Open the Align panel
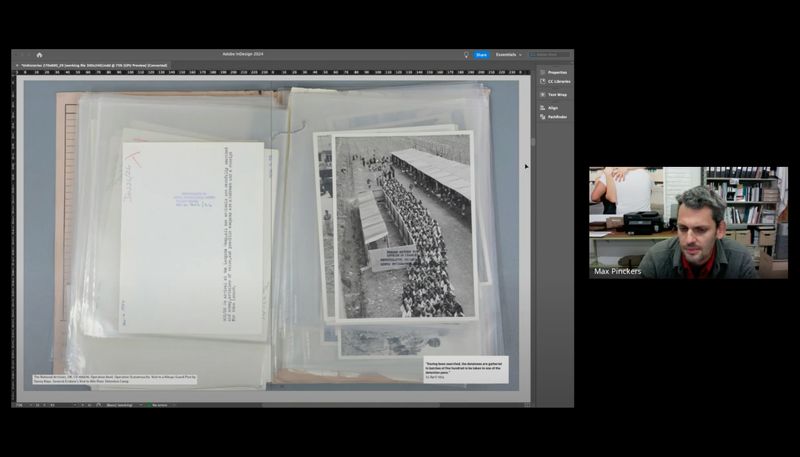This screenshot has width=800, height=457. click(549, 108)
